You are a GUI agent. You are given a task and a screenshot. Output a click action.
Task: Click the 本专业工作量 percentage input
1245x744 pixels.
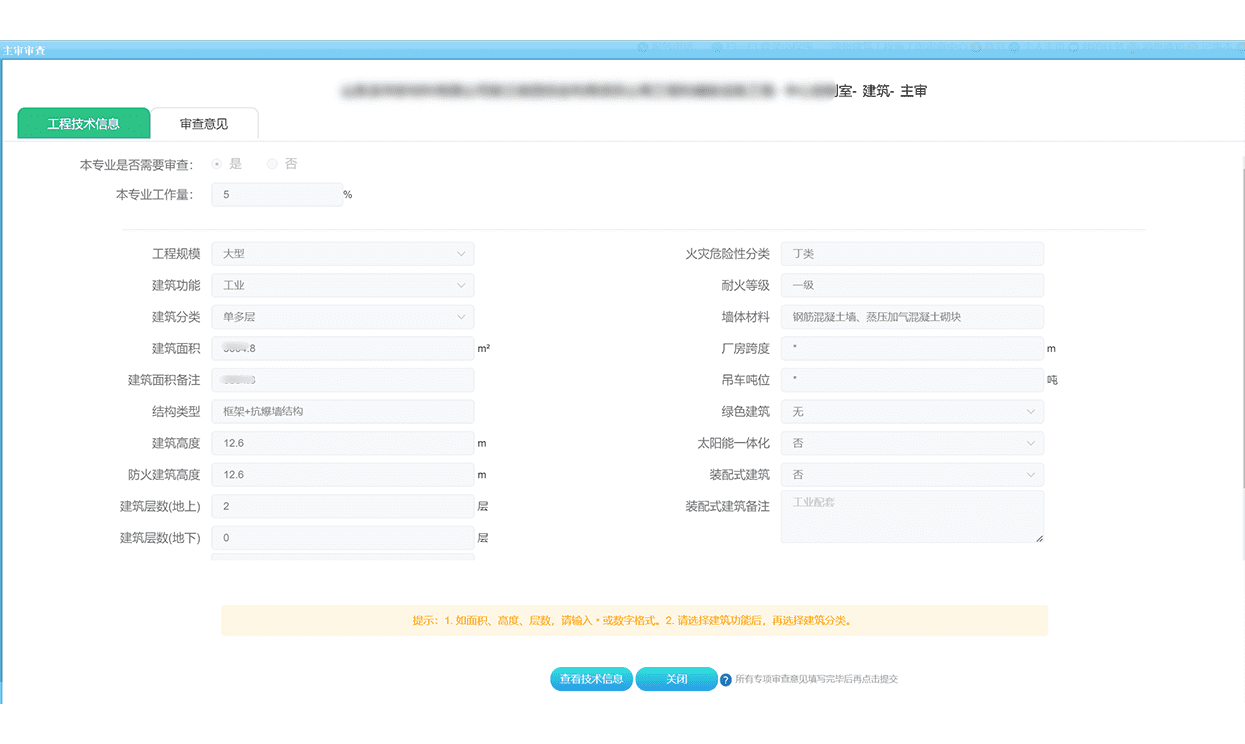[276, 194]
